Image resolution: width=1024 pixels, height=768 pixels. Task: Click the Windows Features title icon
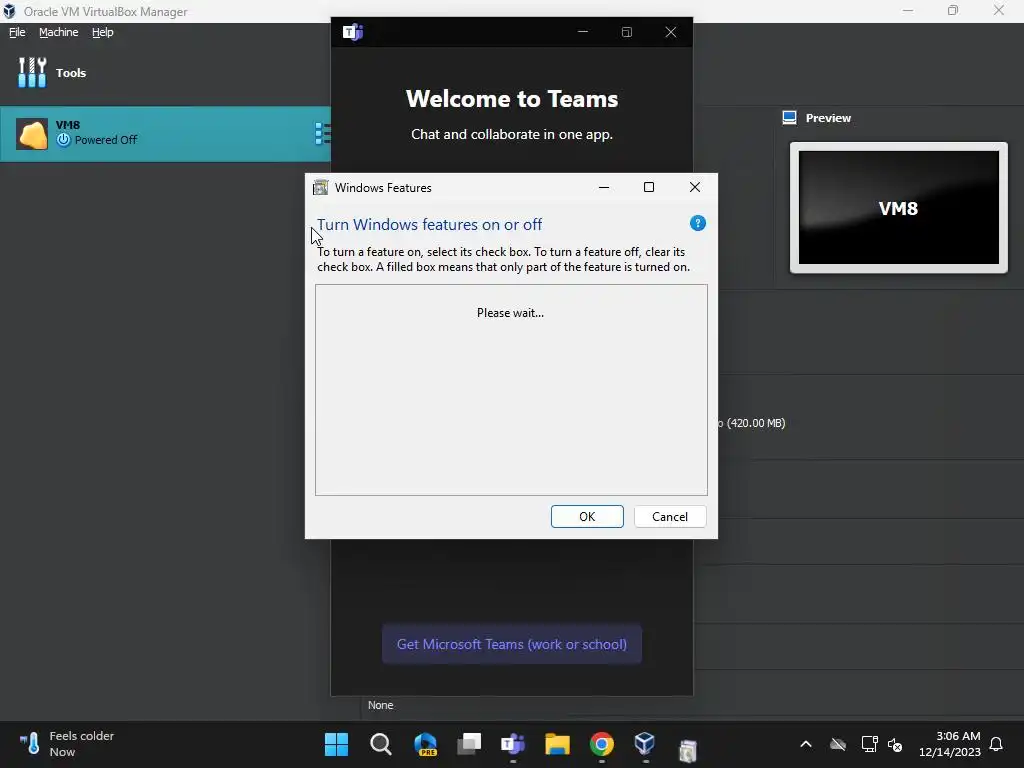(320, 187)
